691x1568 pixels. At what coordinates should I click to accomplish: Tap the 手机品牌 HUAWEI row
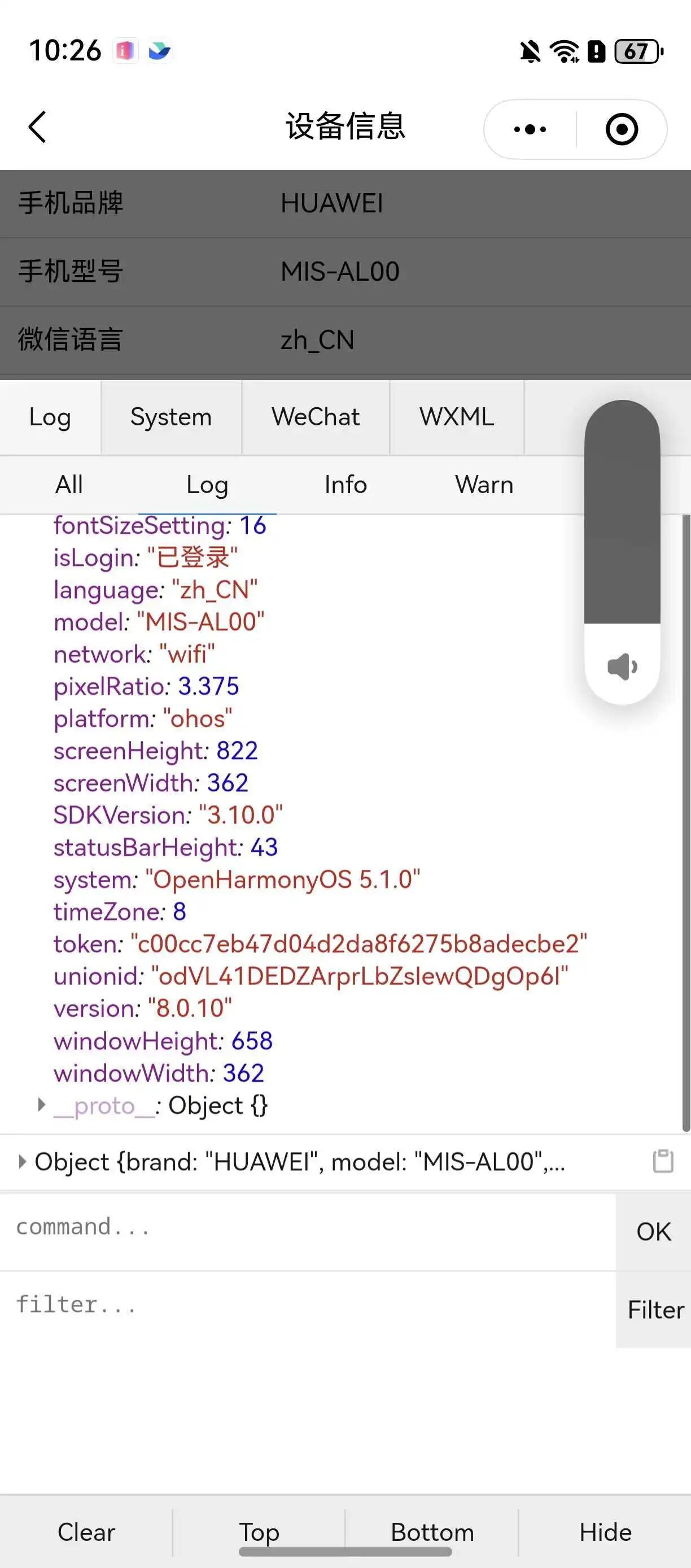coord(345,203)
